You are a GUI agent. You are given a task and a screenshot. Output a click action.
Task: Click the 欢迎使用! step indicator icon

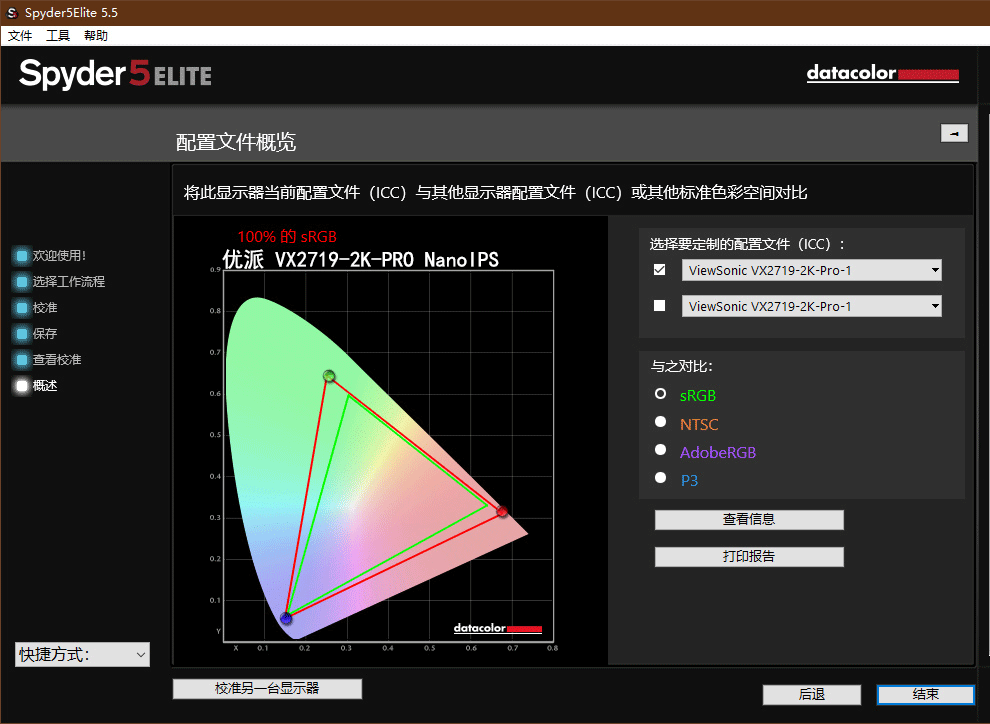click(x=22, y=256)
